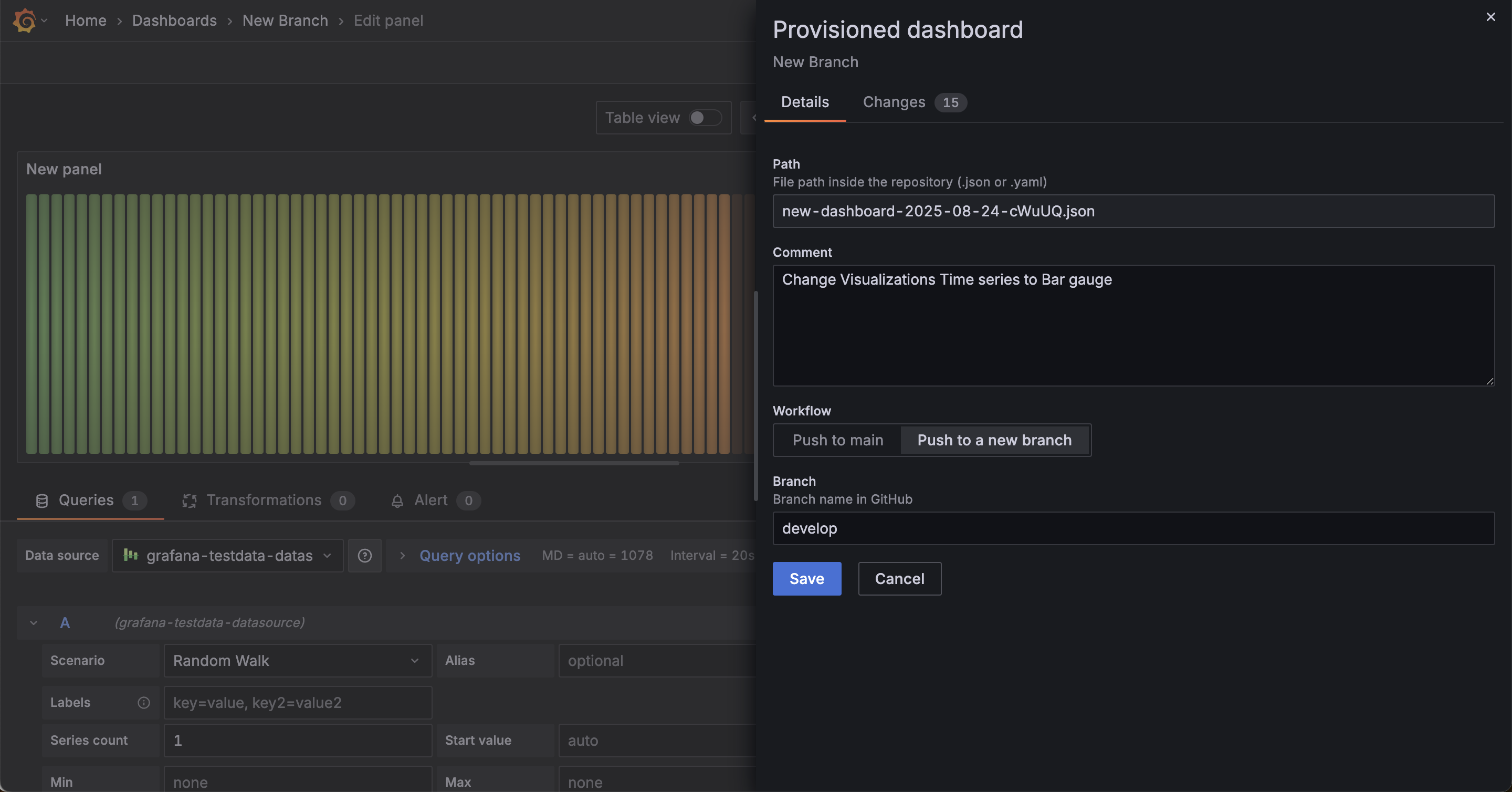
Task: Click into the Comment text area
Action: [x=1133, y=326]
